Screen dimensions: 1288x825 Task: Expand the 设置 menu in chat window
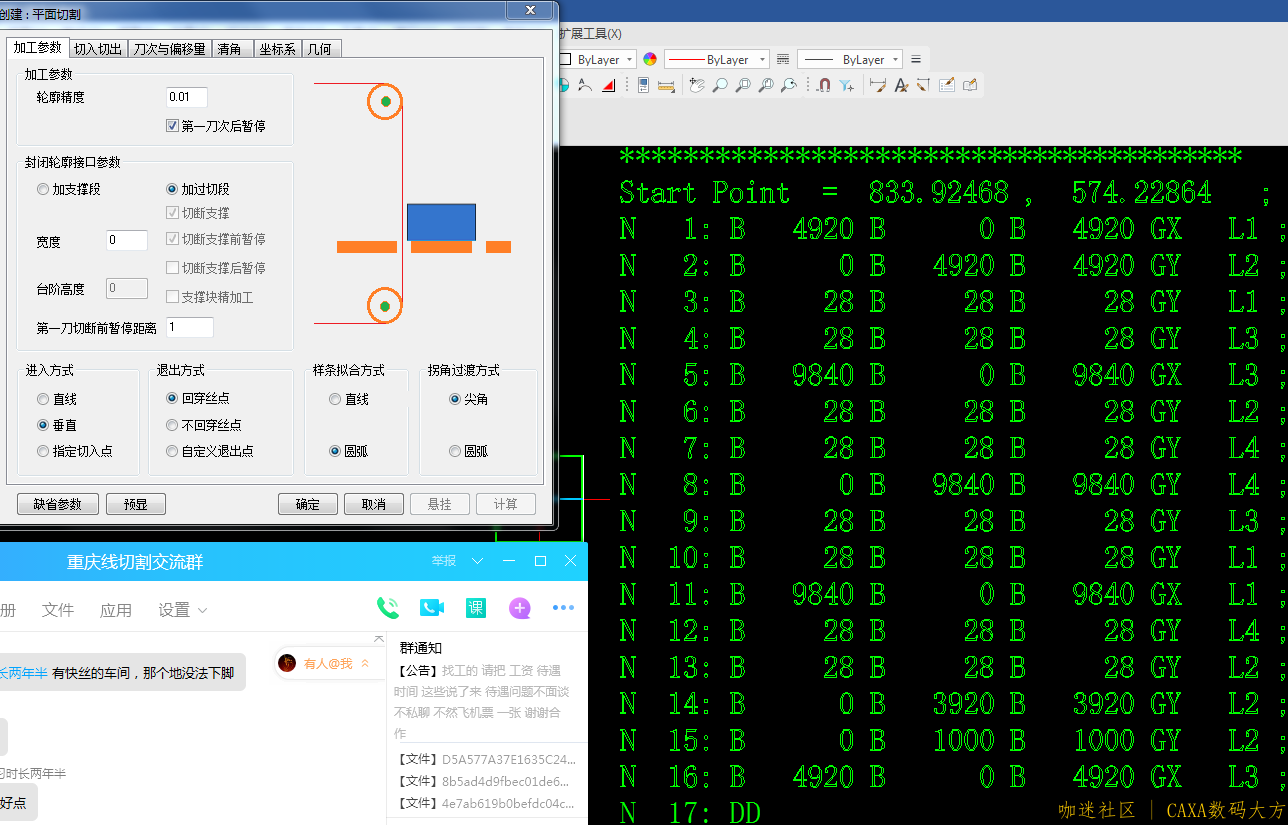[x=182, y=610]
